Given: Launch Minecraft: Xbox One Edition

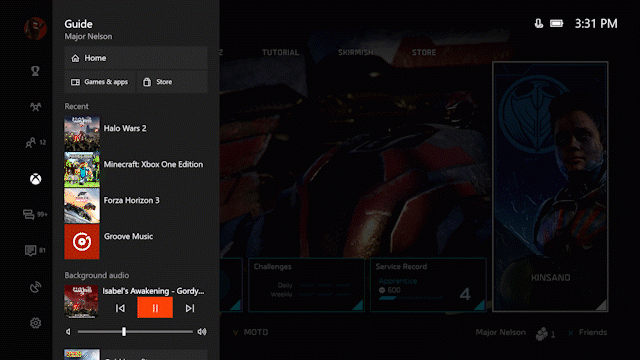Looking at the screenshot, I should [136, 169].
